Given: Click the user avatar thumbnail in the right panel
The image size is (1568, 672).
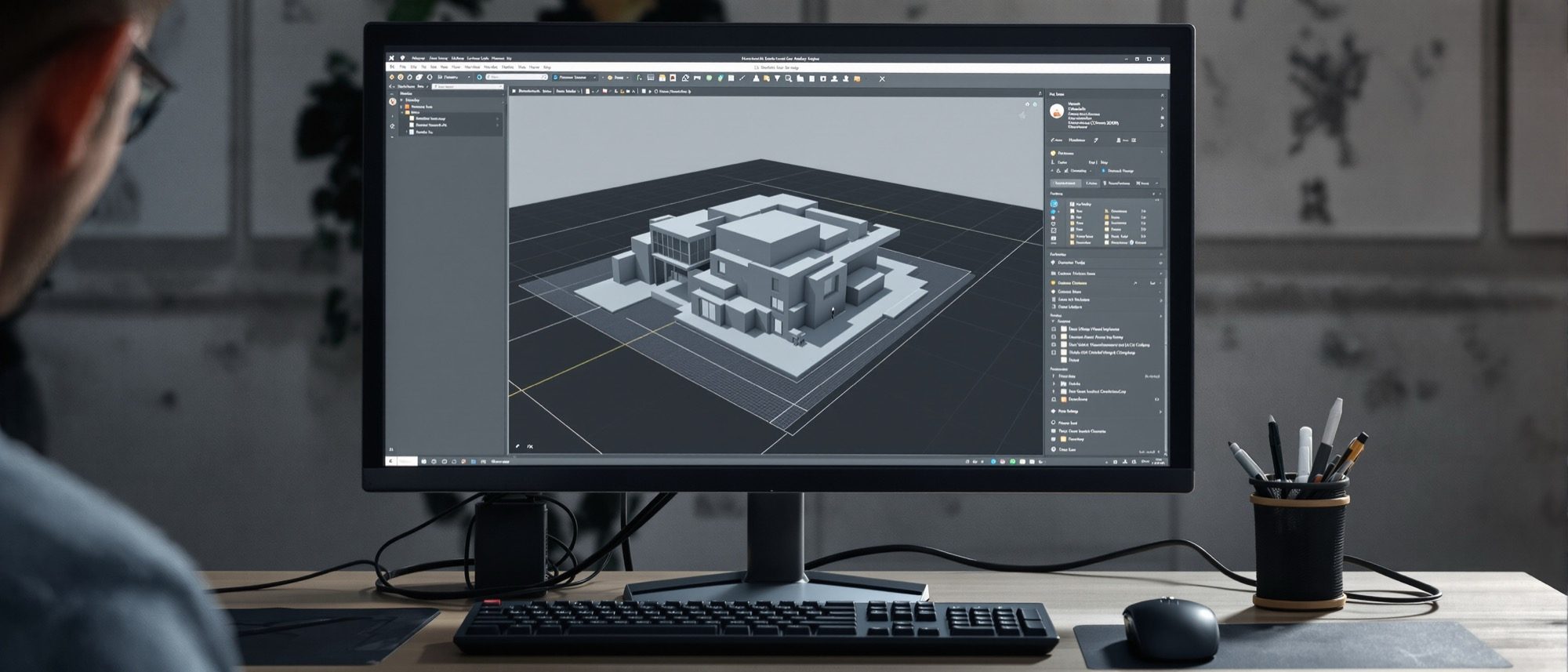Looking at the screenshot, I should click(x=1057, y=111).
